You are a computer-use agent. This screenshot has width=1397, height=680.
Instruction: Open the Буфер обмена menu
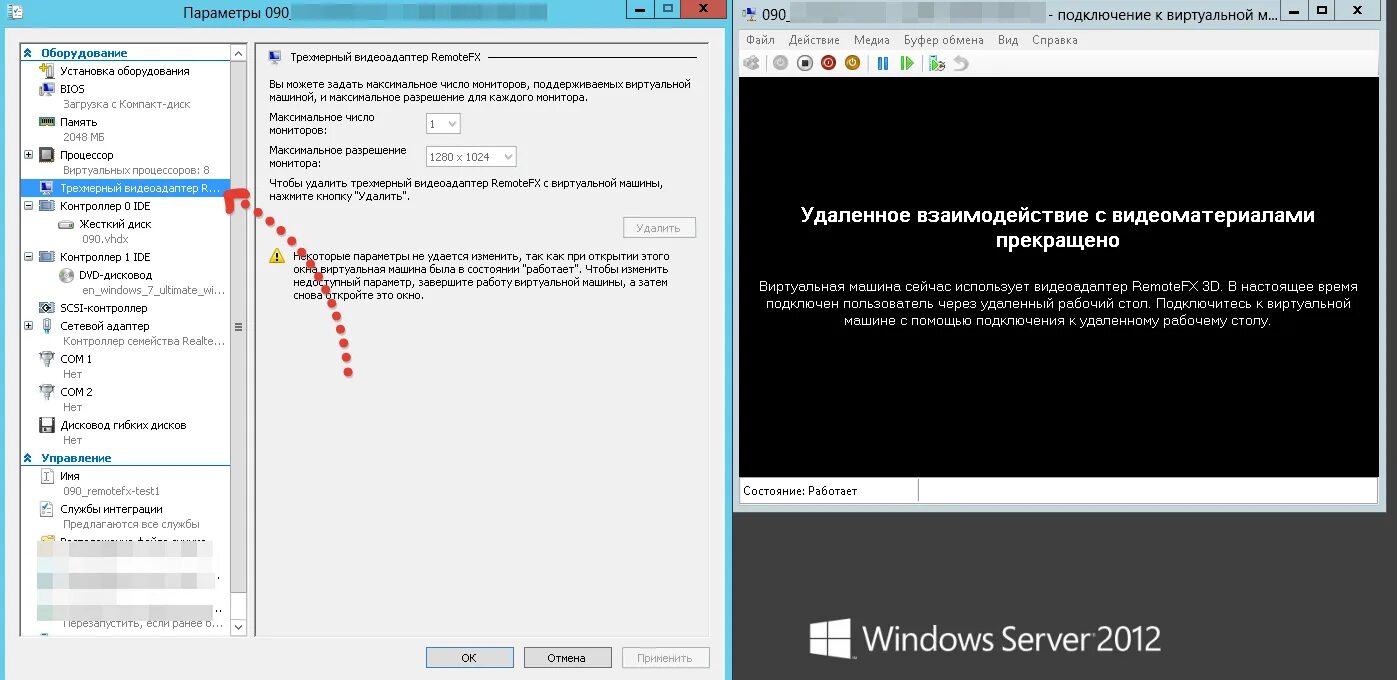[x=944, y=40]
